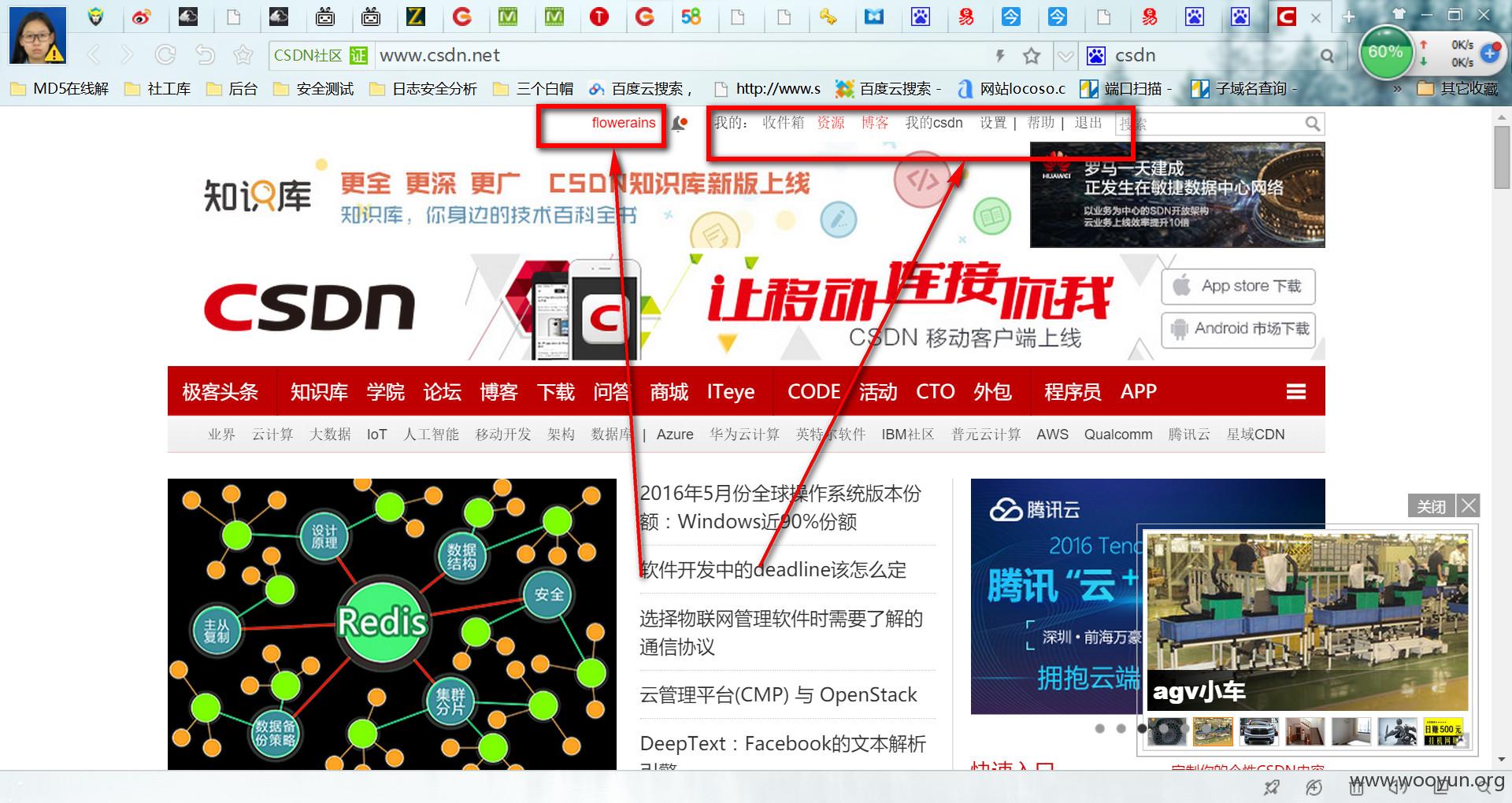The height and width of the screenshot is (803, 1512).
Task: Open the 下载 navigation item
Action: coord(556,391)
